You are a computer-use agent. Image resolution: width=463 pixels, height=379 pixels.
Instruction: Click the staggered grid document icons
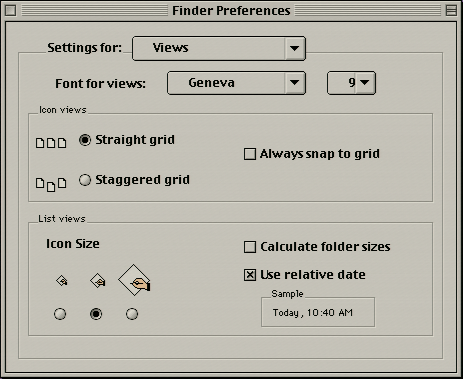pos(51,184)
